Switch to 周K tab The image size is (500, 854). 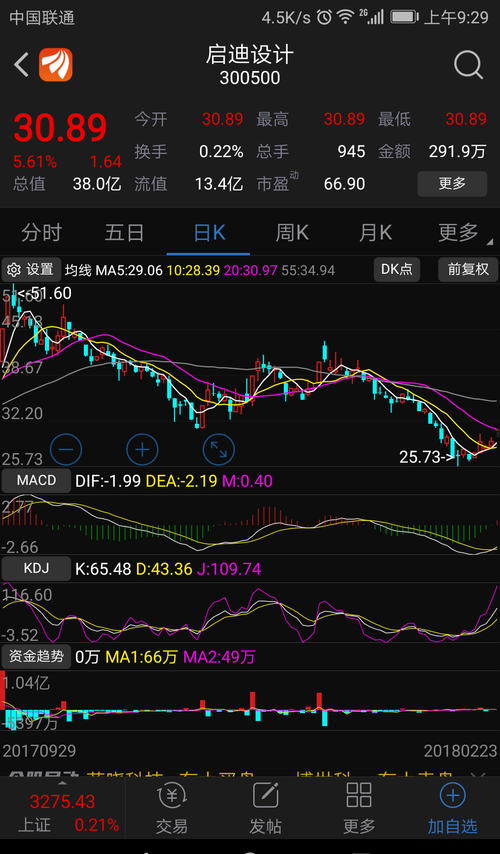(x=292, y=233)
